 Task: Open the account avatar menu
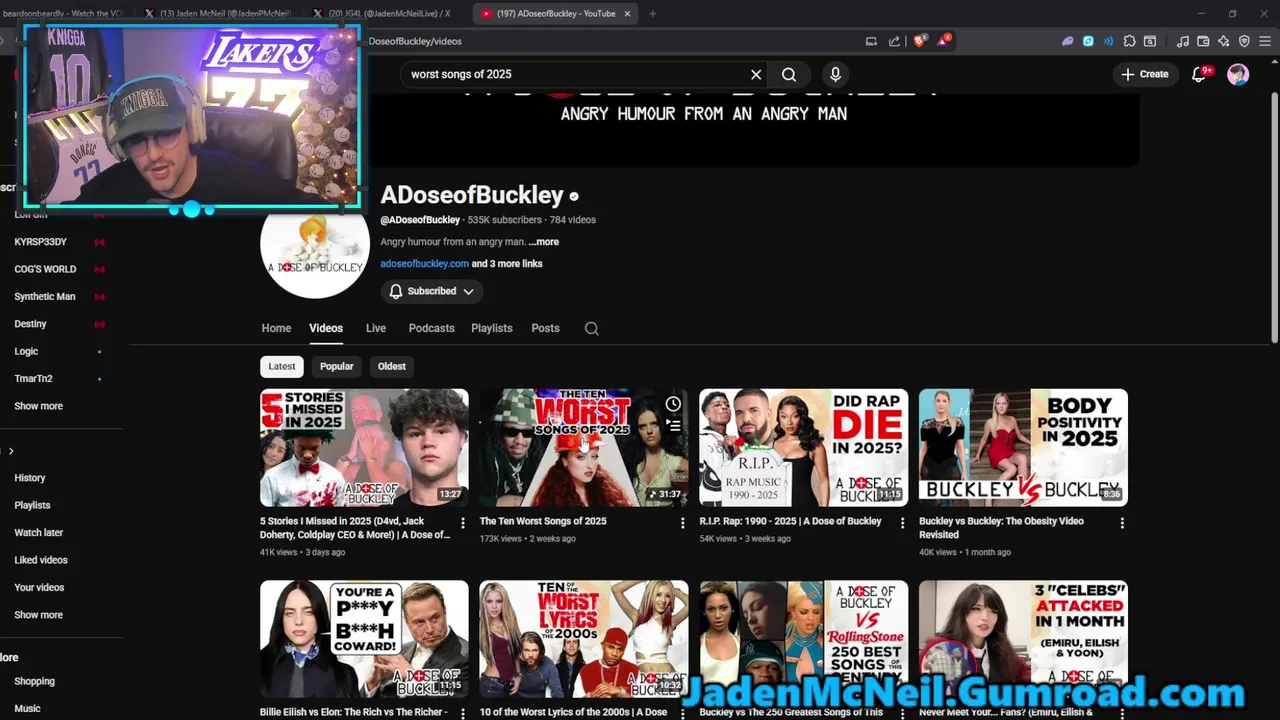(1238, 74)
